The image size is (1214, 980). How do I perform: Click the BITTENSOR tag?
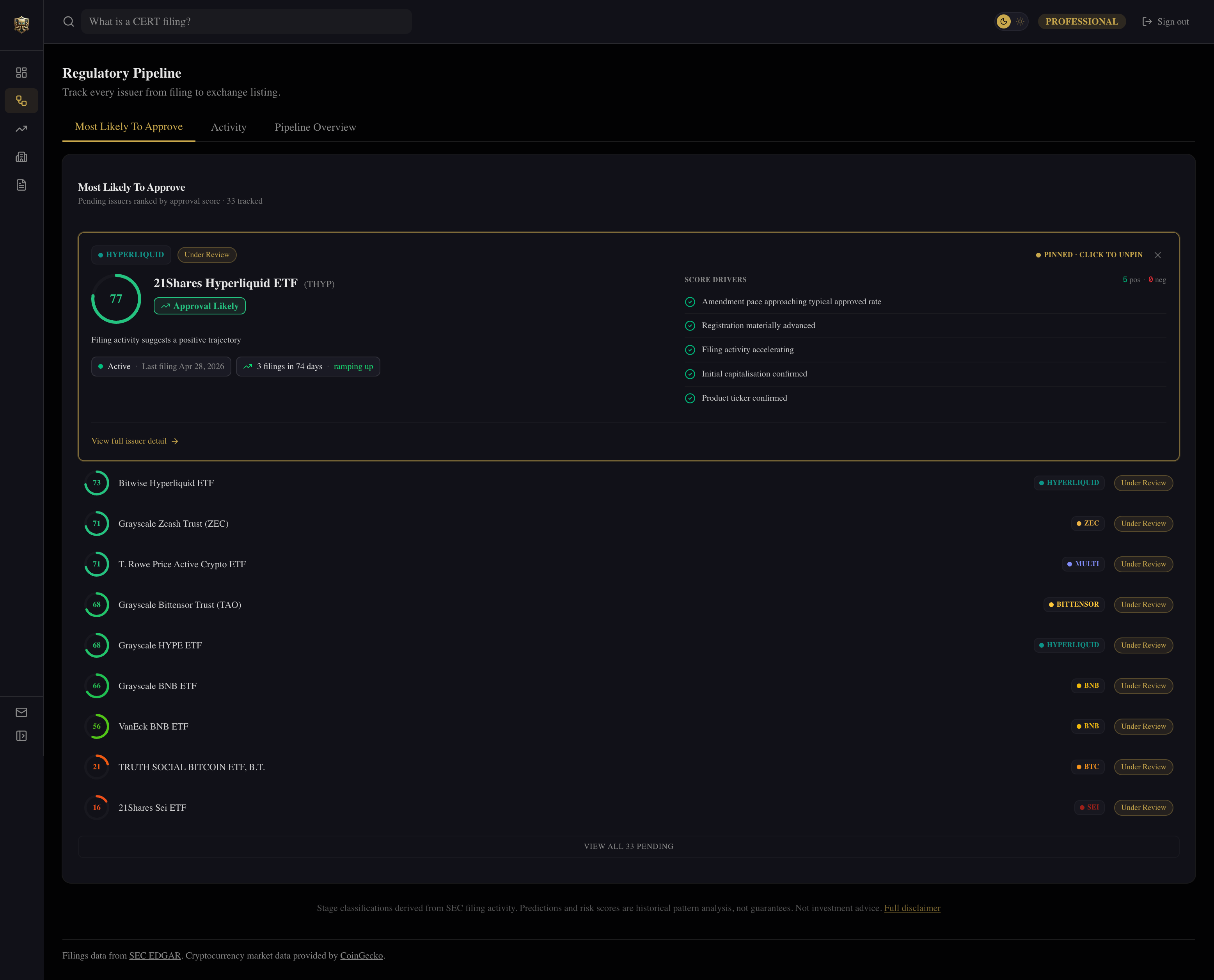1074,605
